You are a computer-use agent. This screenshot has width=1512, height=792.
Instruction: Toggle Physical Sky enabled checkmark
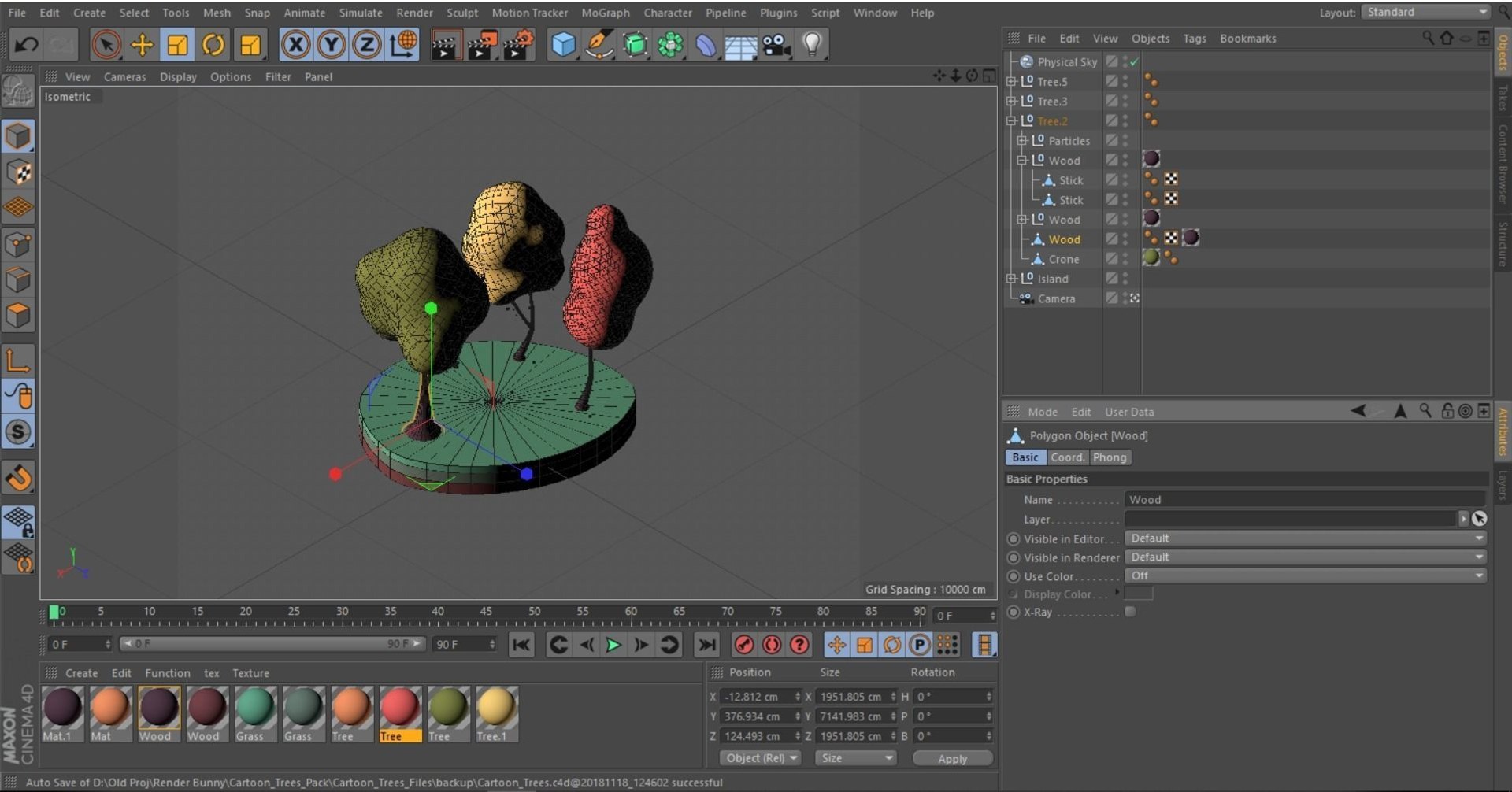click(x=1134, y=62)
